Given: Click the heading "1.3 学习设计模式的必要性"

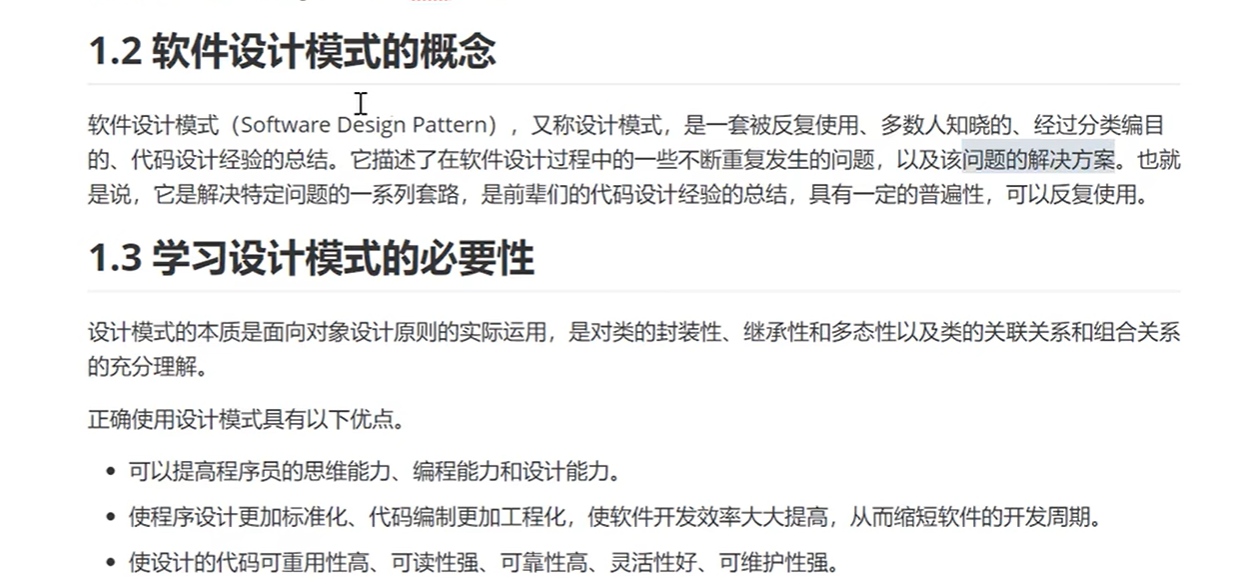Looking at the screenshot, I should pos(311,259).
